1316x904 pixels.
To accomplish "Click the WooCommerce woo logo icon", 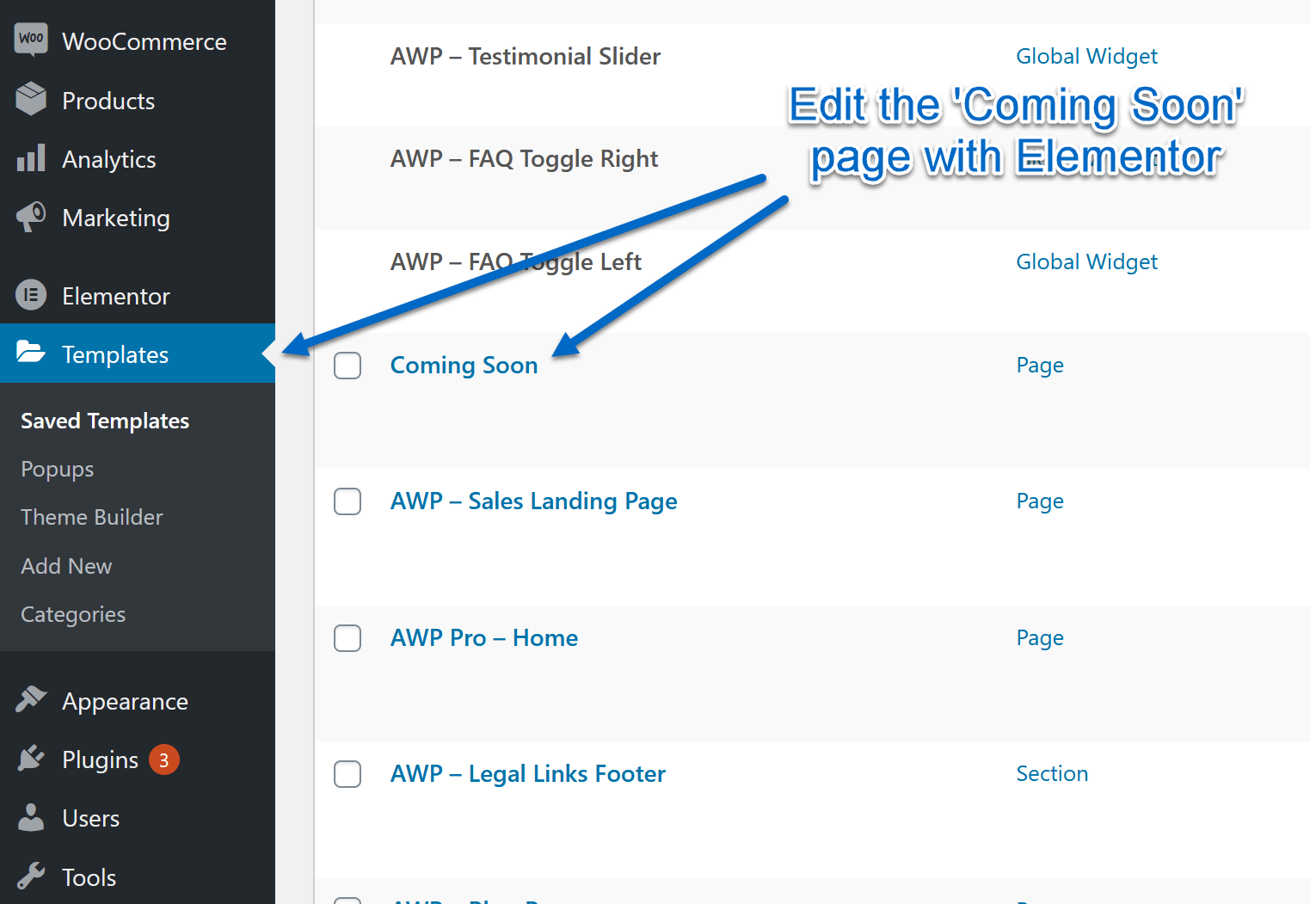I will [x=31, y=40].
